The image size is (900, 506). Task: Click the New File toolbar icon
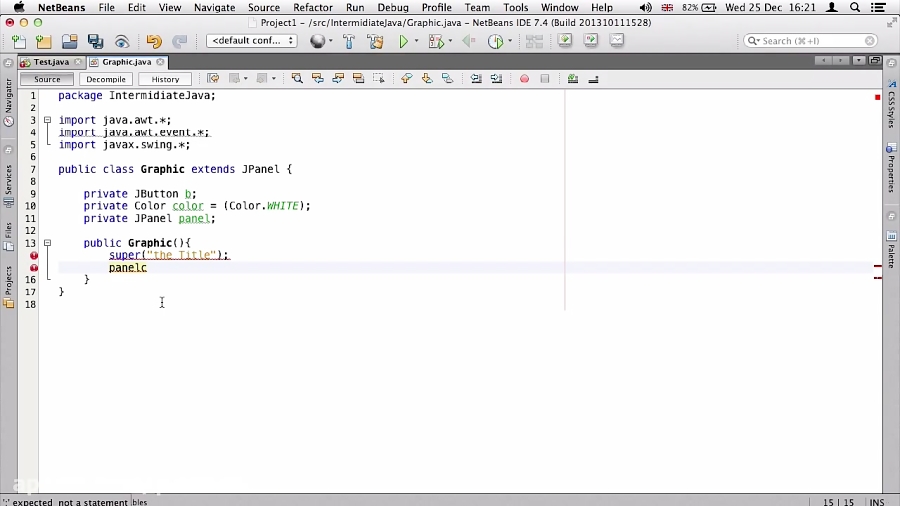pos(18,41)
